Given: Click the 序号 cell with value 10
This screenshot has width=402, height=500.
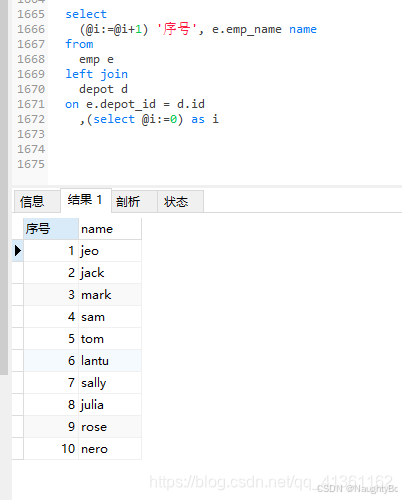Looking at the screenshot, I should pyautogui.click(x=51, y=449).
